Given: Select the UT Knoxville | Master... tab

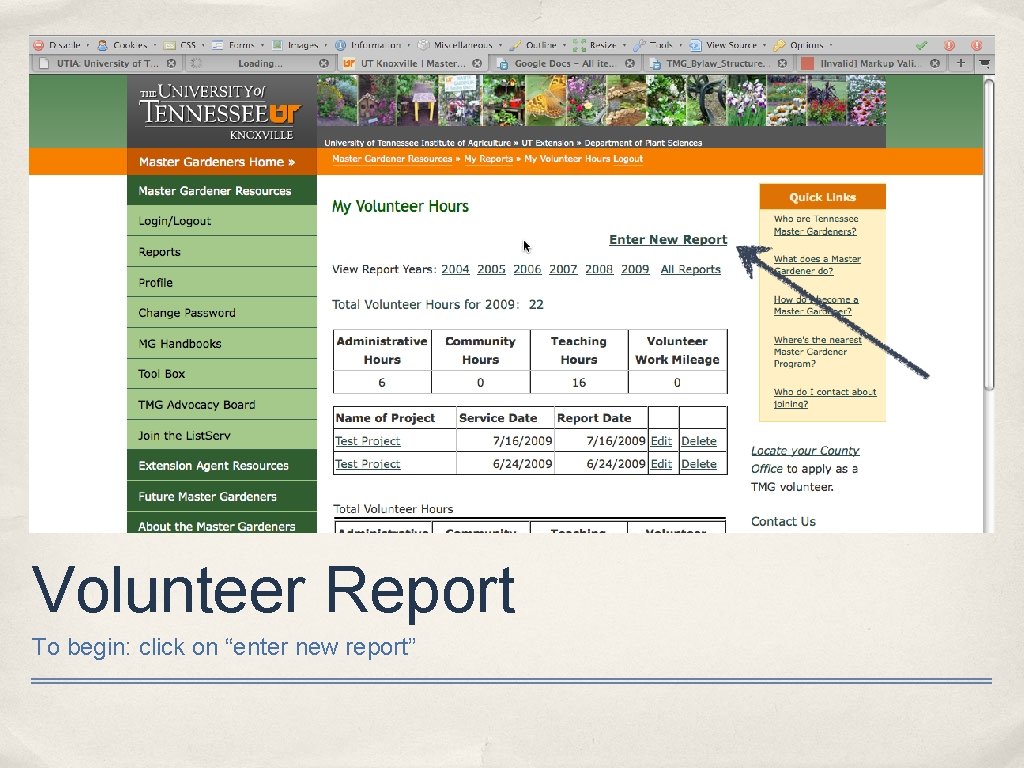Looking at the screenshot, I should click(412, 63).
